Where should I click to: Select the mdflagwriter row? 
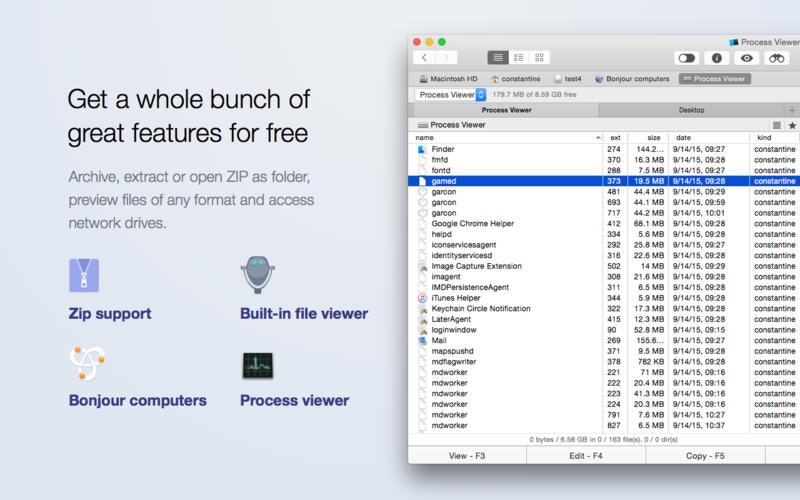pos(604,362)
